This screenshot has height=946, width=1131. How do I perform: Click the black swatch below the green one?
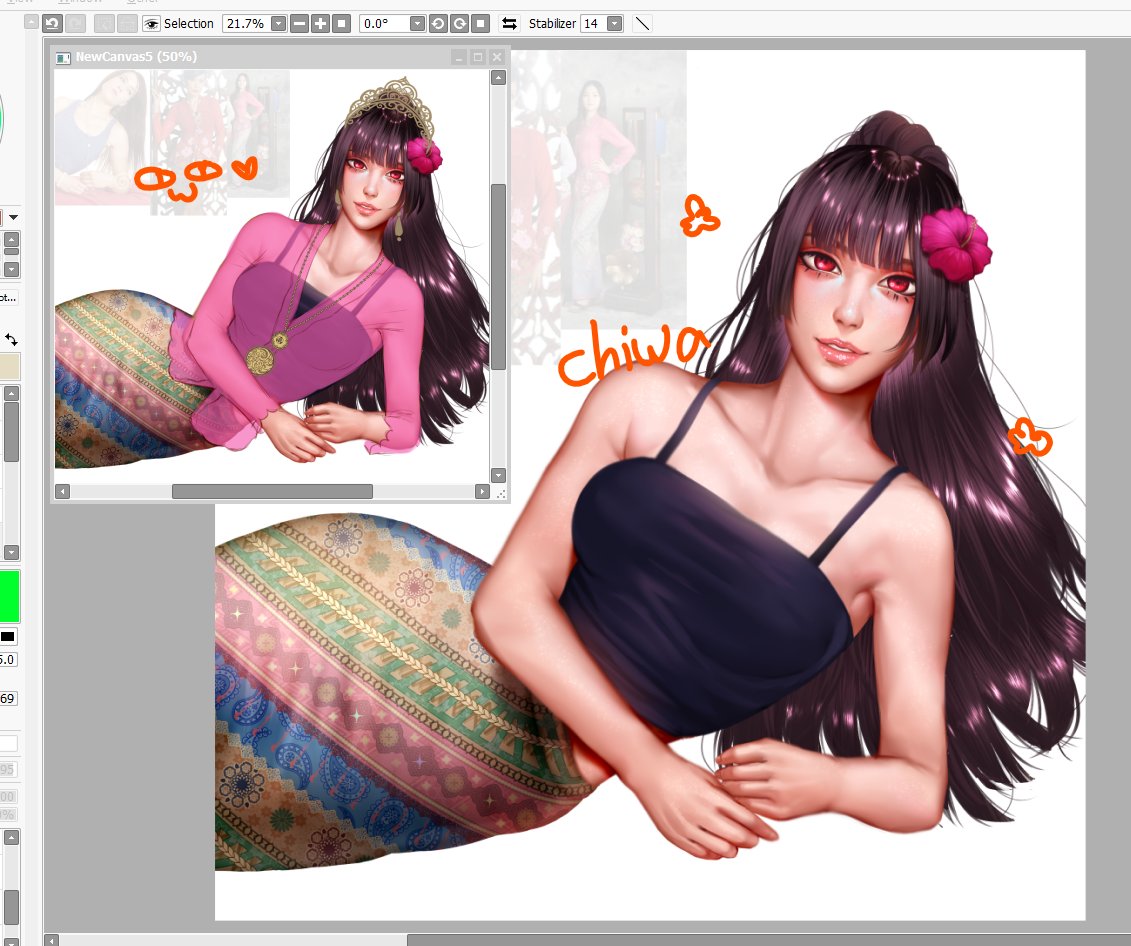8,637
